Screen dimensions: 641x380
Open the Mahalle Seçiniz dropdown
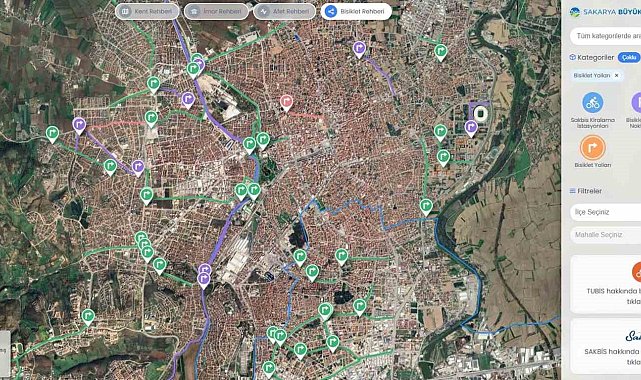tap(605, 235)
